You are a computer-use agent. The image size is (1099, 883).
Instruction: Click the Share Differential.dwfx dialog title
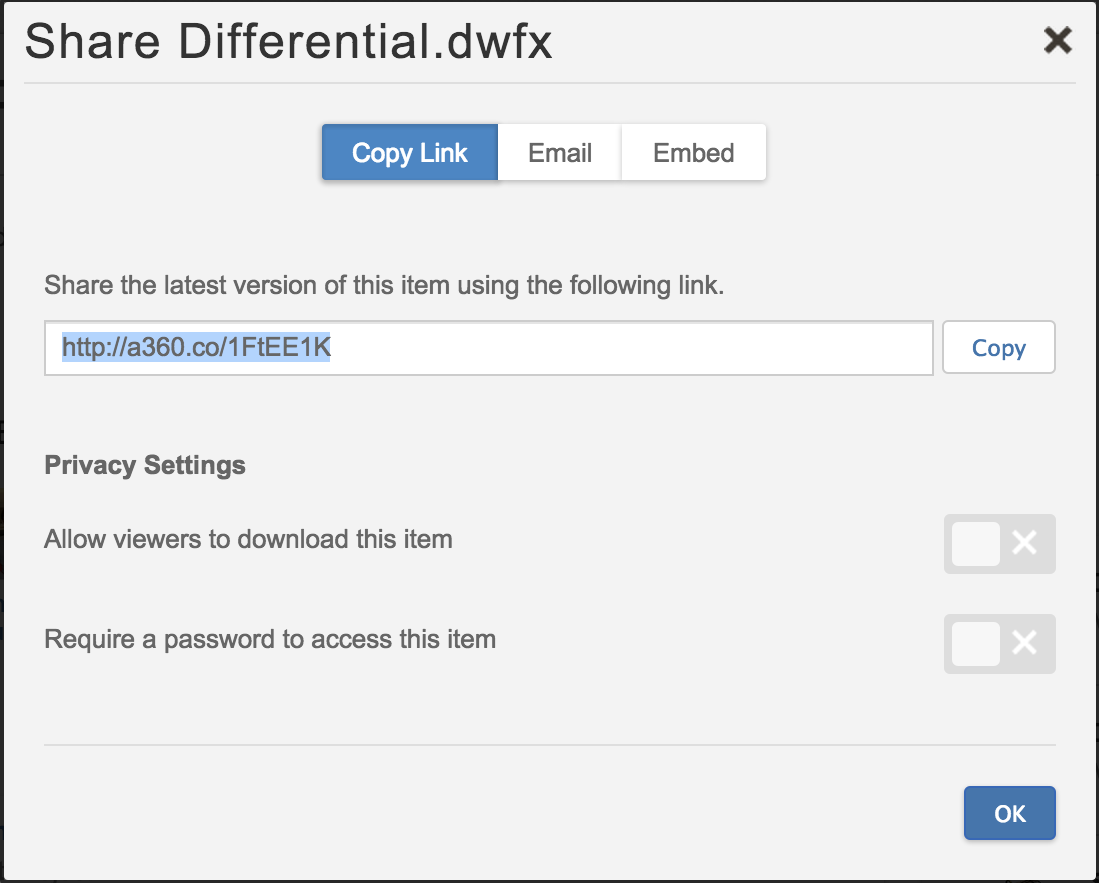288,43
